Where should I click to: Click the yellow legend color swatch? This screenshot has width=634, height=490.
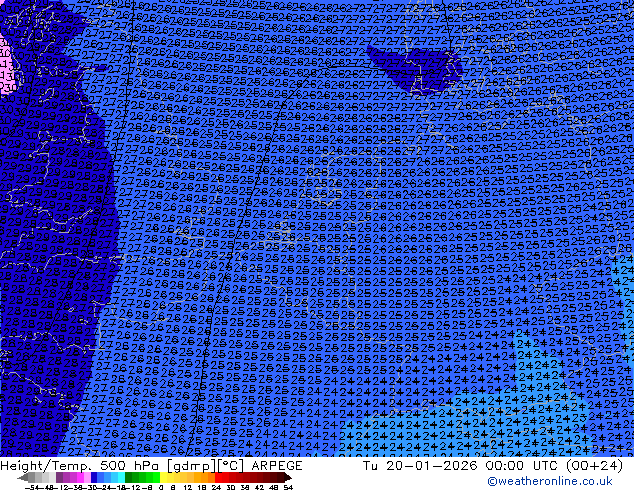[163, 477]
